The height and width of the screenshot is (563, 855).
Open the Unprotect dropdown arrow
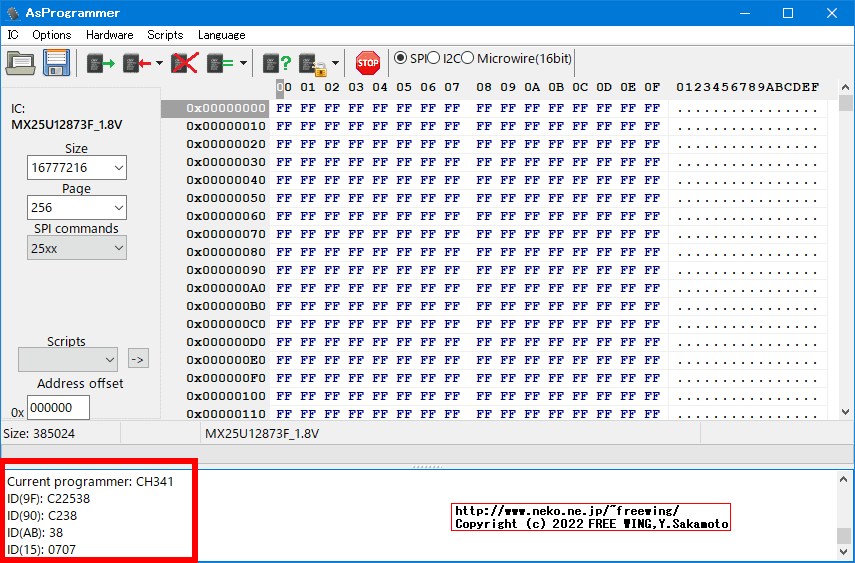(x=335, y=63)
